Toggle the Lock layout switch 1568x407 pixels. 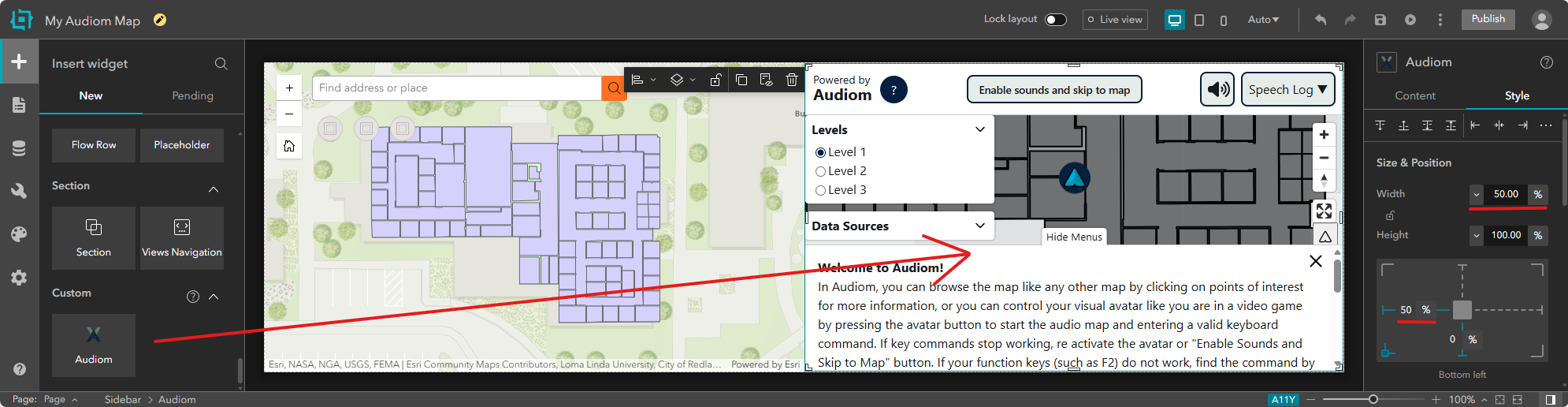point(1056,20)
